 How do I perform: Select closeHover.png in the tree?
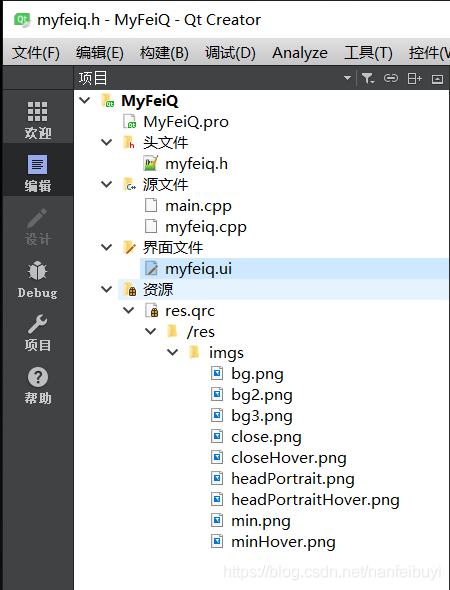click(289, 459)
